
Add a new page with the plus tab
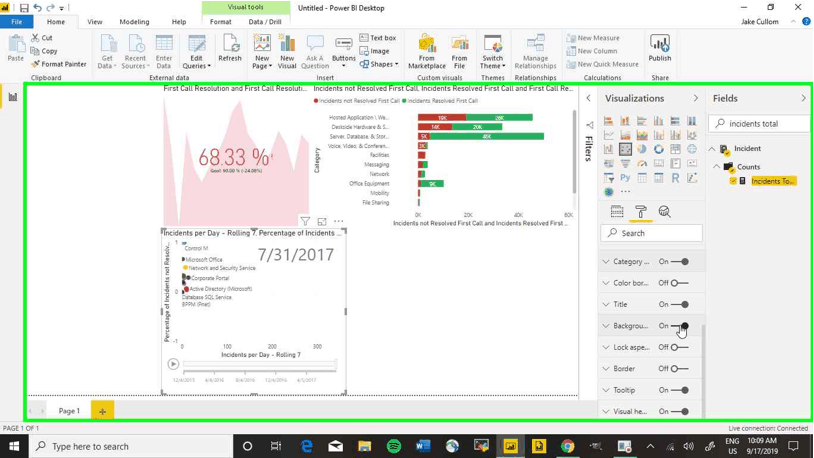[x=102, y=411]
